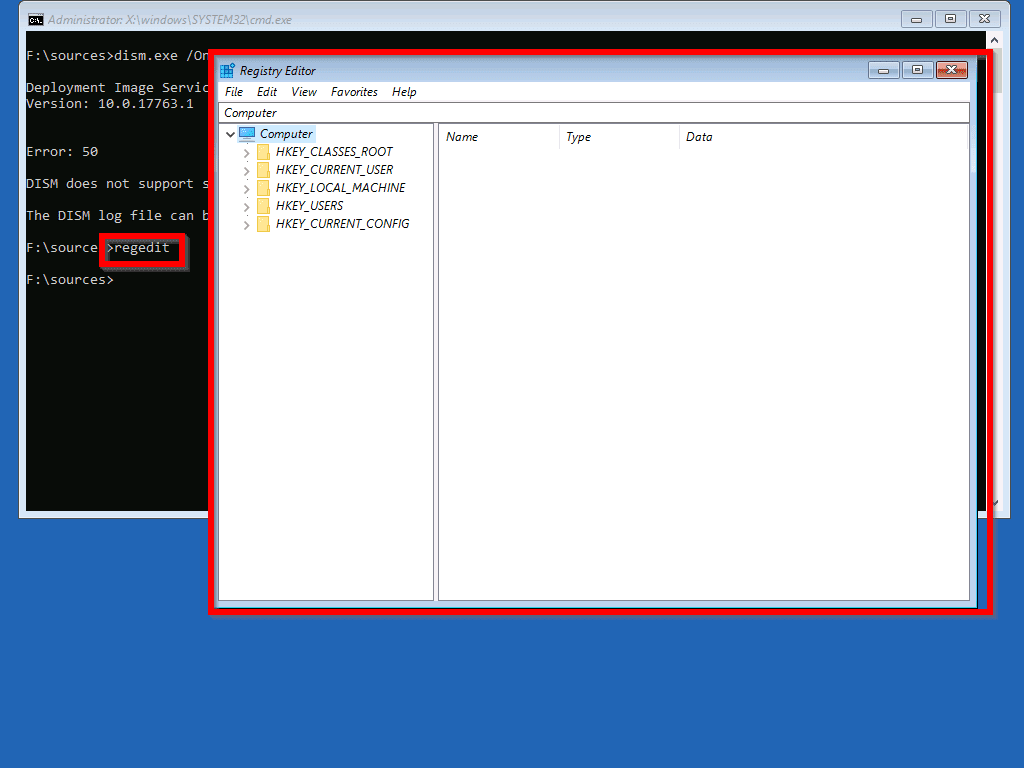Collapse the Computer tree node
1024x768 pixels.
click(x=230, y=134)
